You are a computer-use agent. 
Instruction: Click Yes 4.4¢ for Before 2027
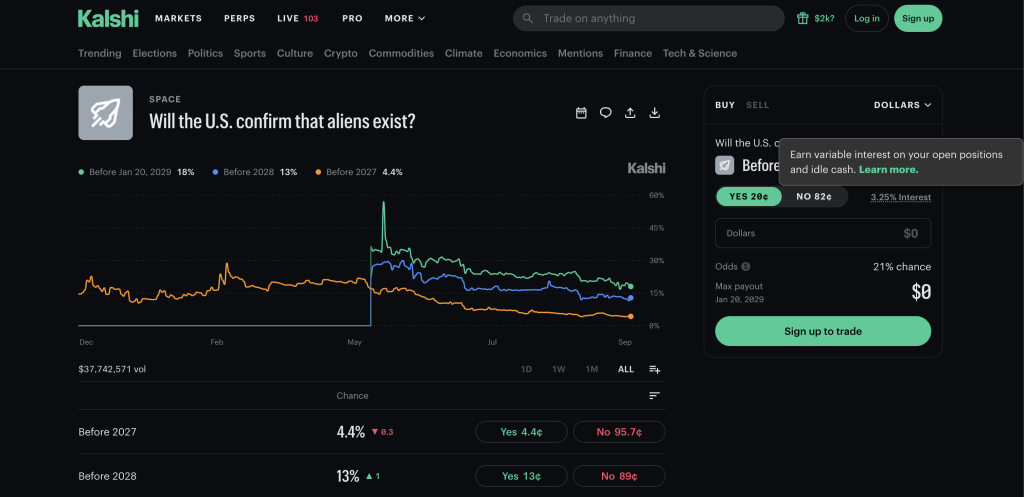[x=521, y=432]
